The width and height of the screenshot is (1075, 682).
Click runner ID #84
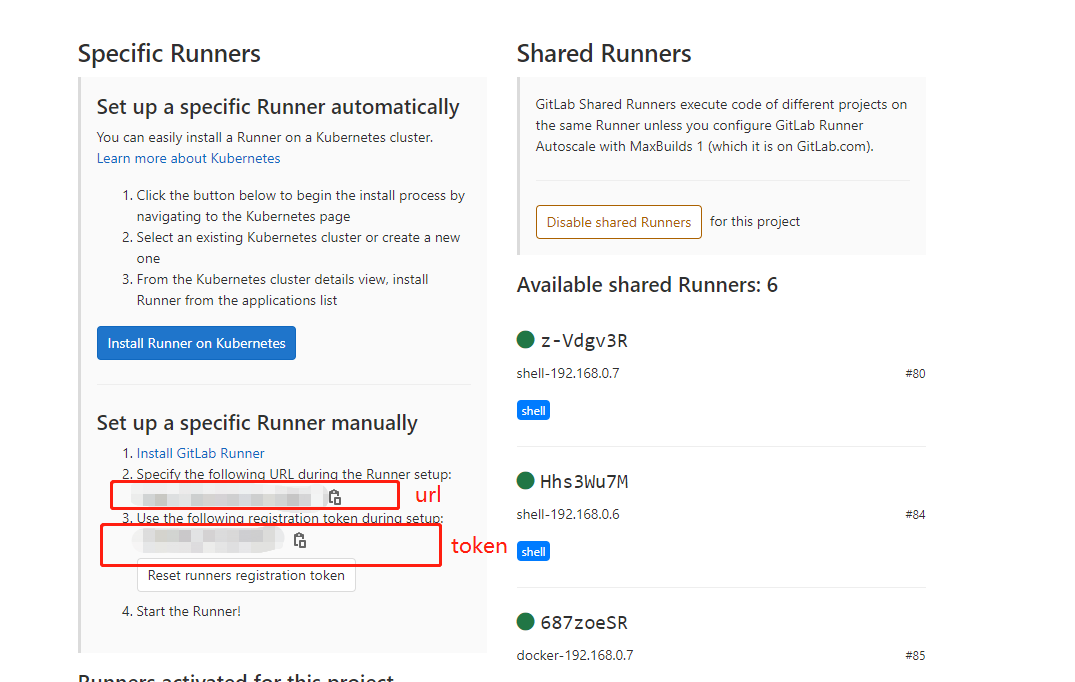[915, 515]
